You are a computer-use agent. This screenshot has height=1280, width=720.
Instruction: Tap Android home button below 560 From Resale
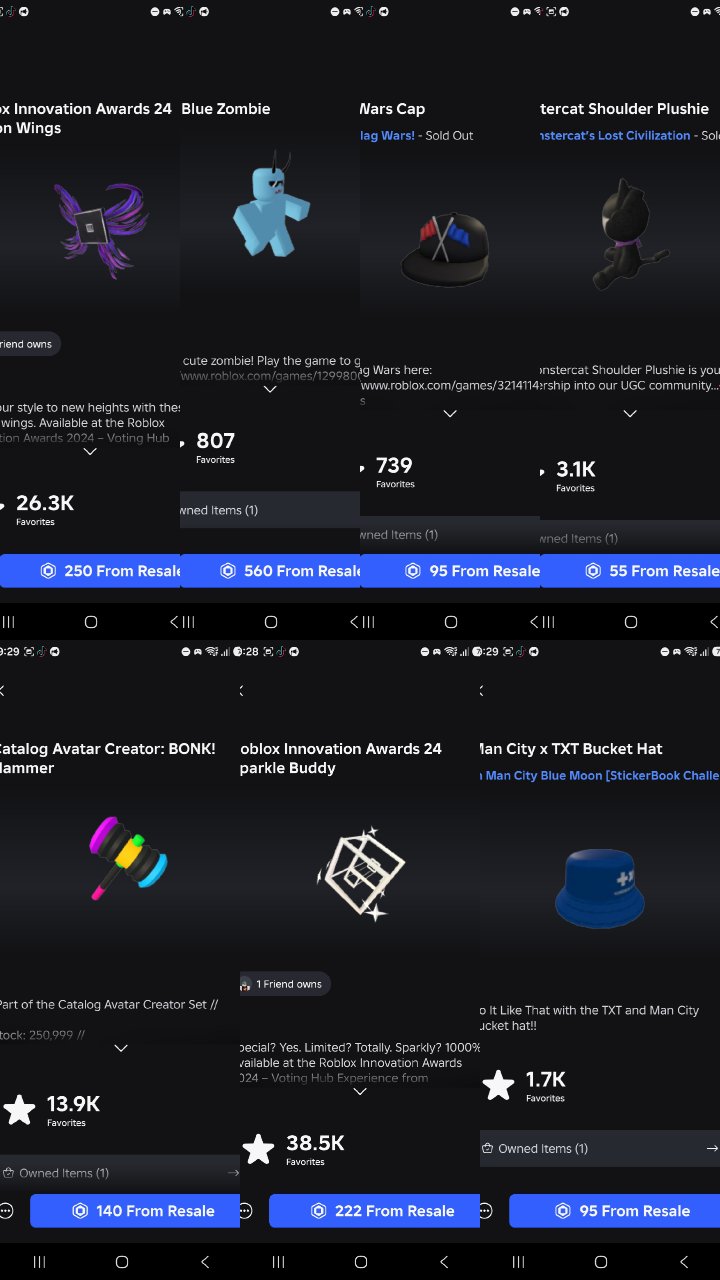pyautogui.click(x=271, y=622)
